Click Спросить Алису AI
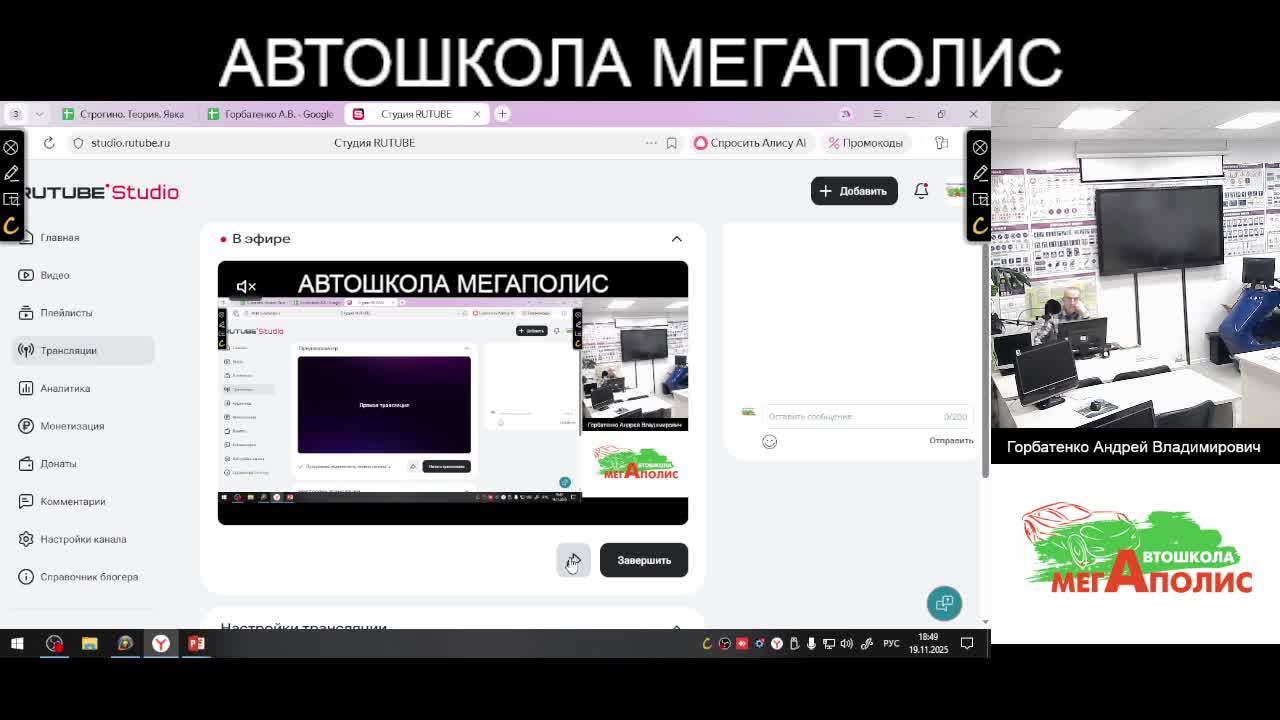The height and width of the screenshot is (720, 1280). (x=750, y=143)
